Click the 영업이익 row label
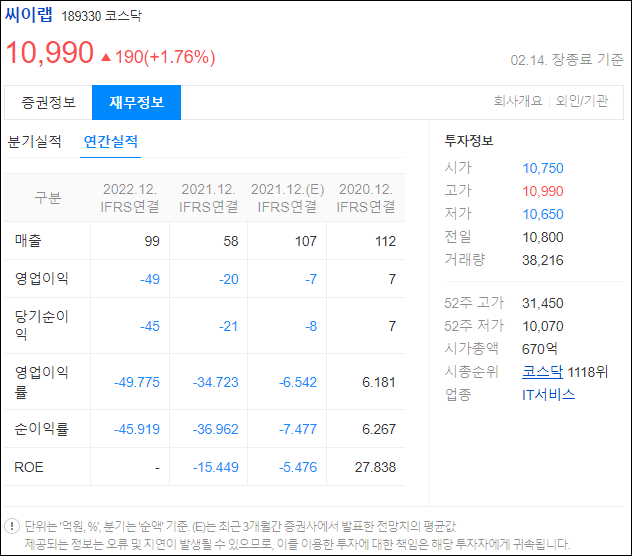 click(42, 279)
